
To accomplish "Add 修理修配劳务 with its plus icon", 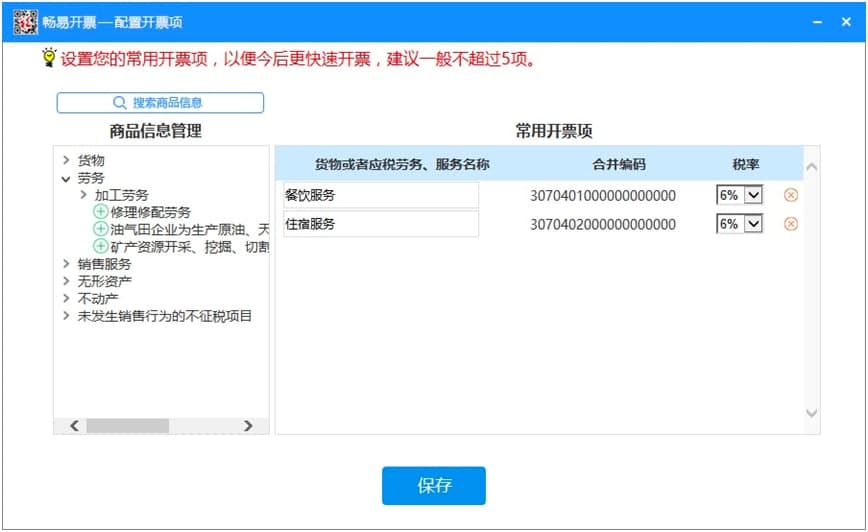I will tap(100, 211).
